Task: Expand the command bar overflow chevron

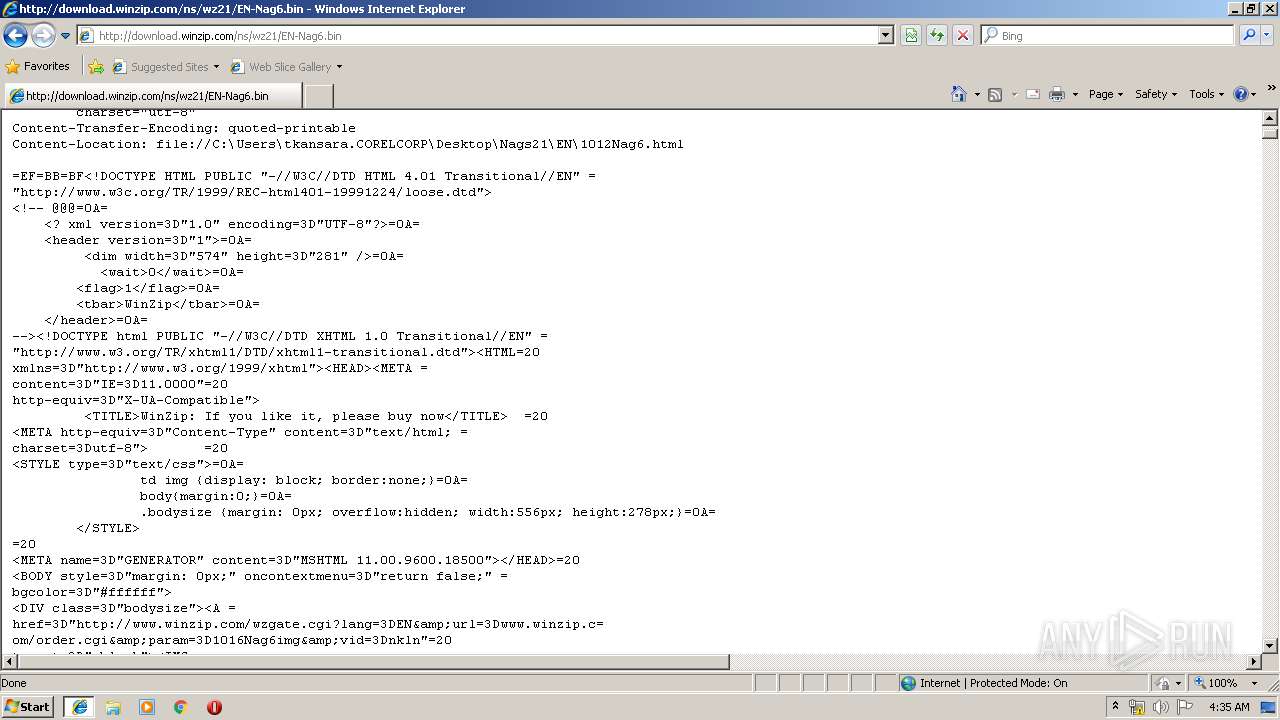Action: click(1272, 89)
